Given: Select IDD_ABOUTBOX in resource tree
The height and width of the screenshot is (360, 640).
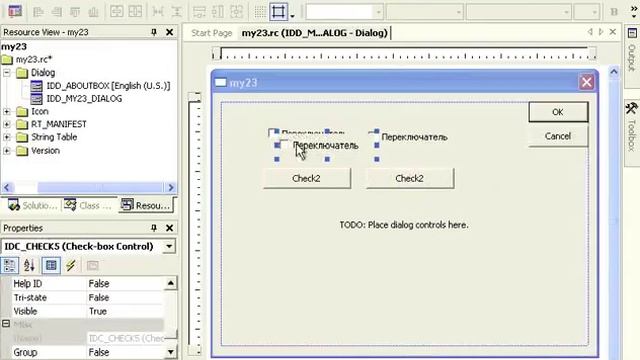Looking at the screenshot, I should pyautogui.click(x=108, y=86).
